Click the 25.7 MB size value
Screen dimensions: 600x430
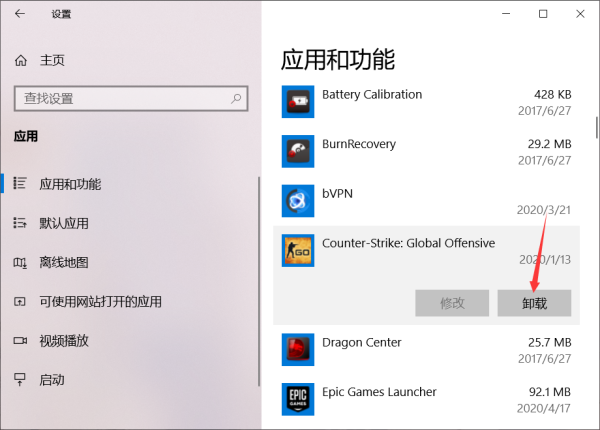(549, 342)
